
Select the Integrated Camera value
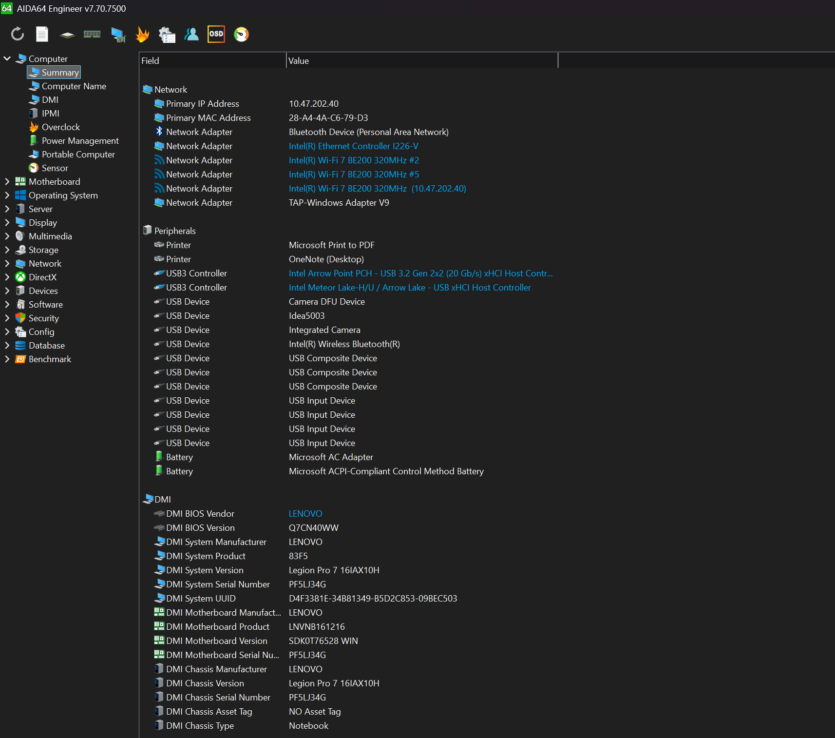(324, 330)
